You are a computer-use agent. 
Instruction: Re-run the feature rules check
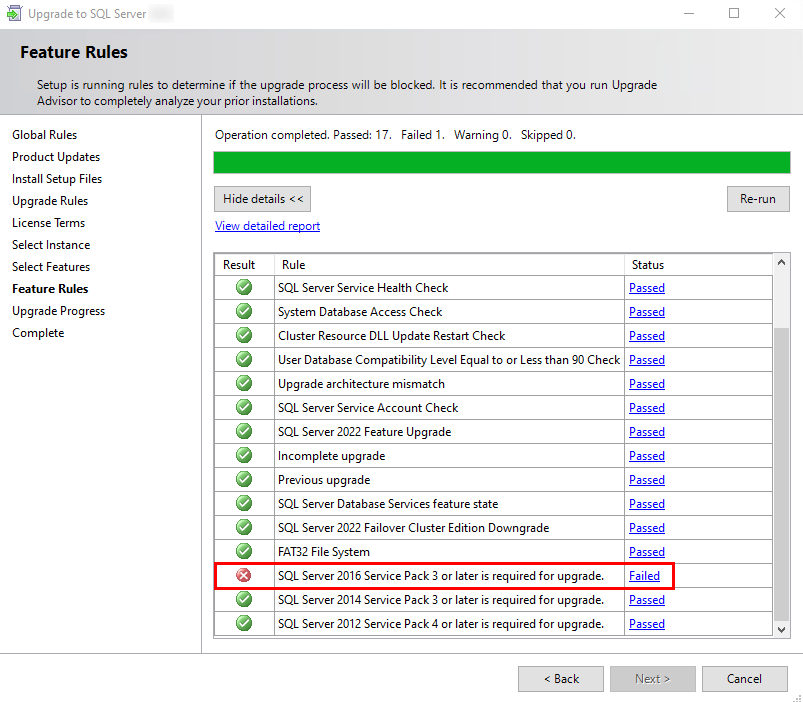758,199
